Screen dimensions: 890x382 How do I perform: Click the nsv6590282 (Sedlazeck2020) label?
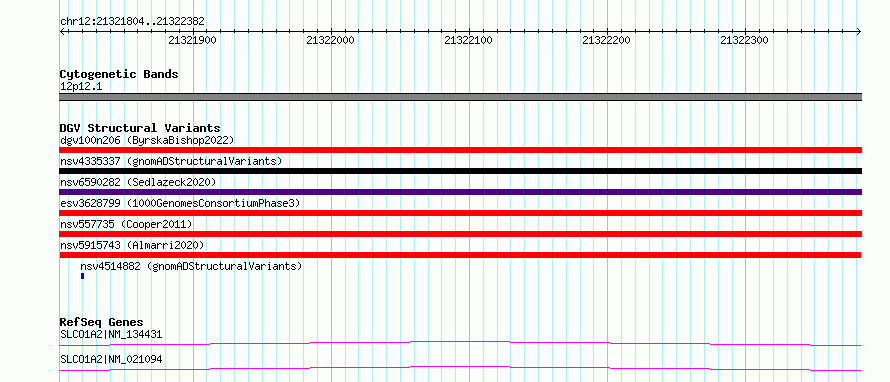138,182
